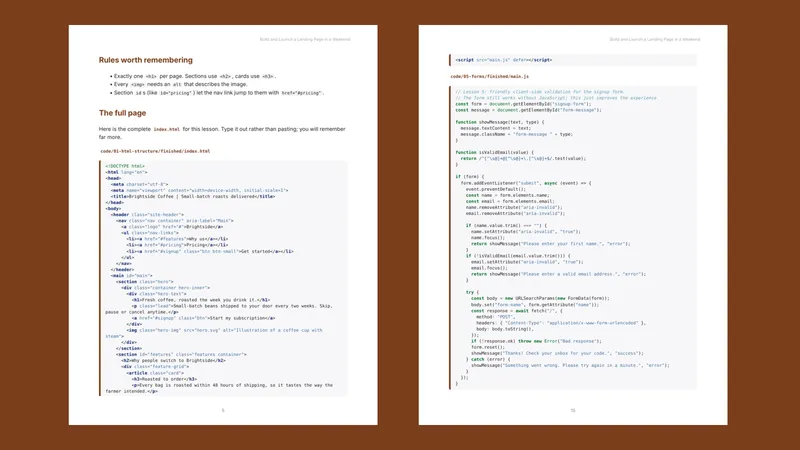Click the 'event.preventDefault();' line
The width and height of the screenshot is (800, 450).
495,189
